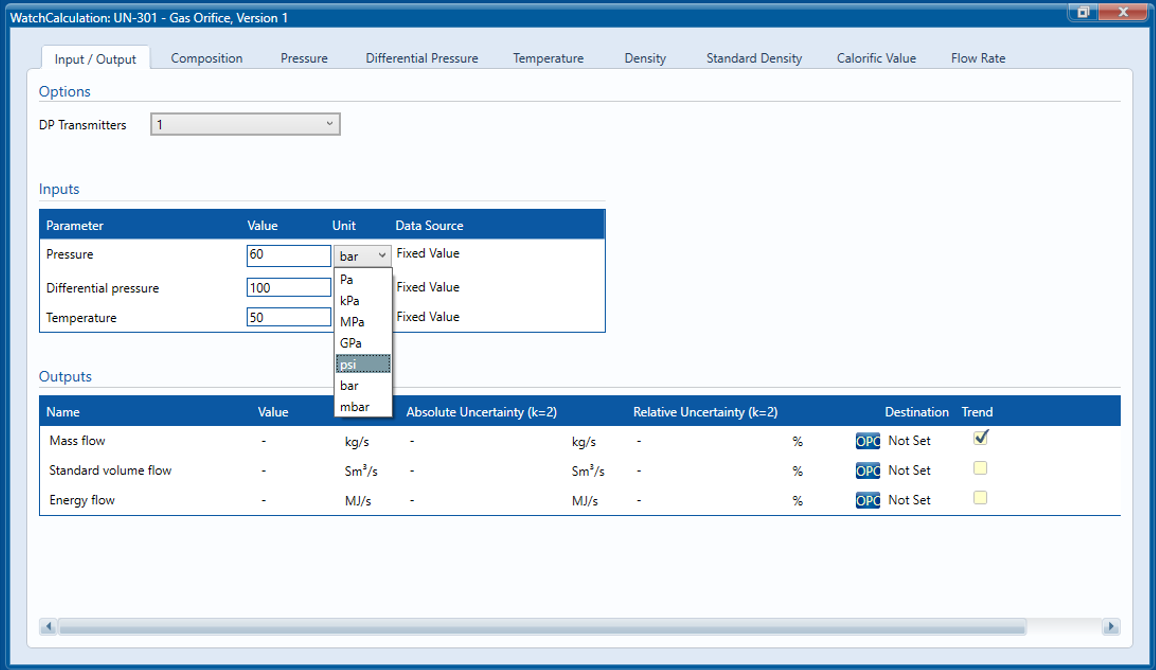Viewport: 1156px width, 670px height.
Task: Open the Composition tab
Action: [x=206, y=58]
